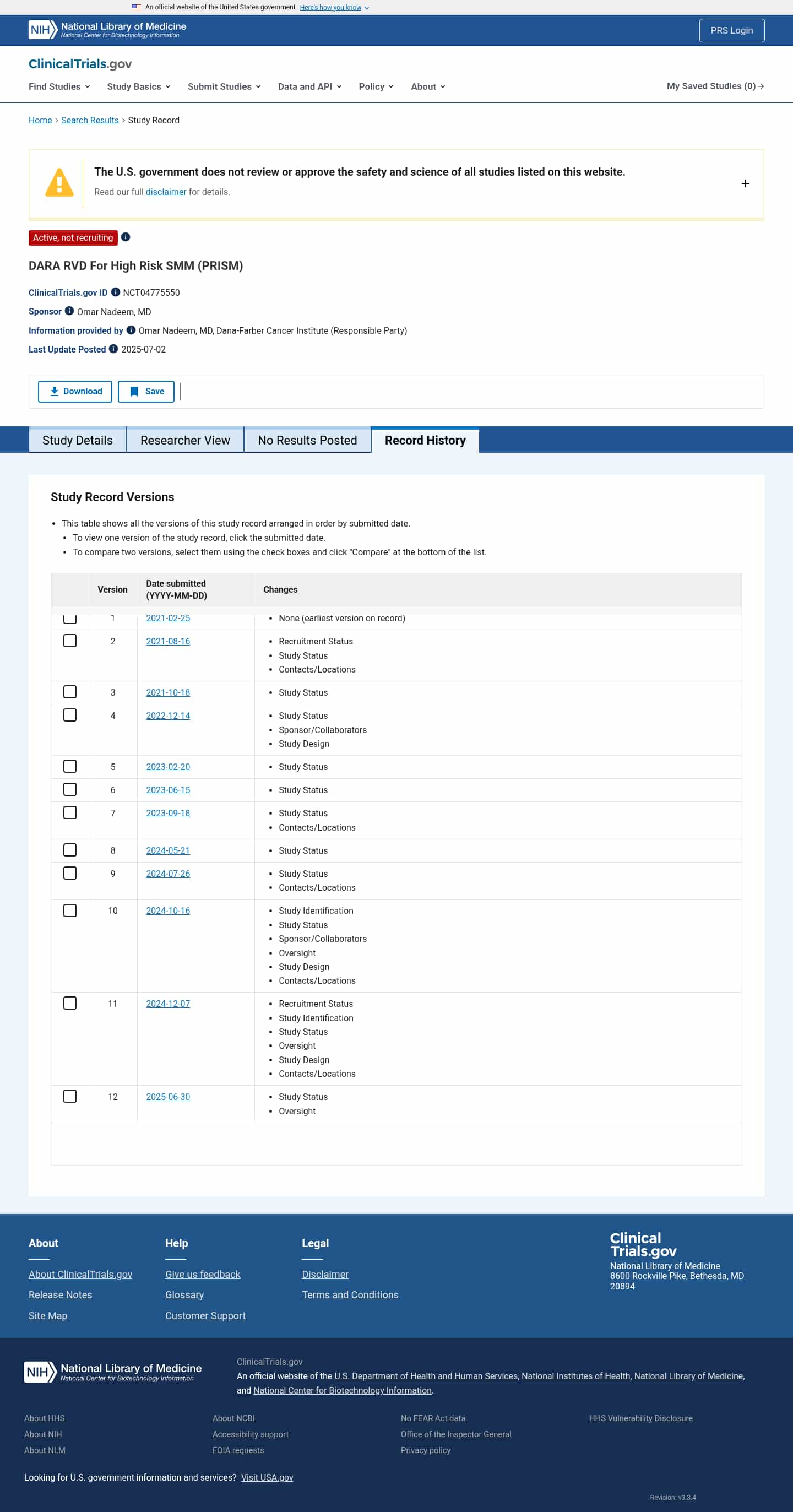Viewport: 793px width, 1512px height.
Task: Click info icon next to Sponsor label
Action: tap(69, 311)
